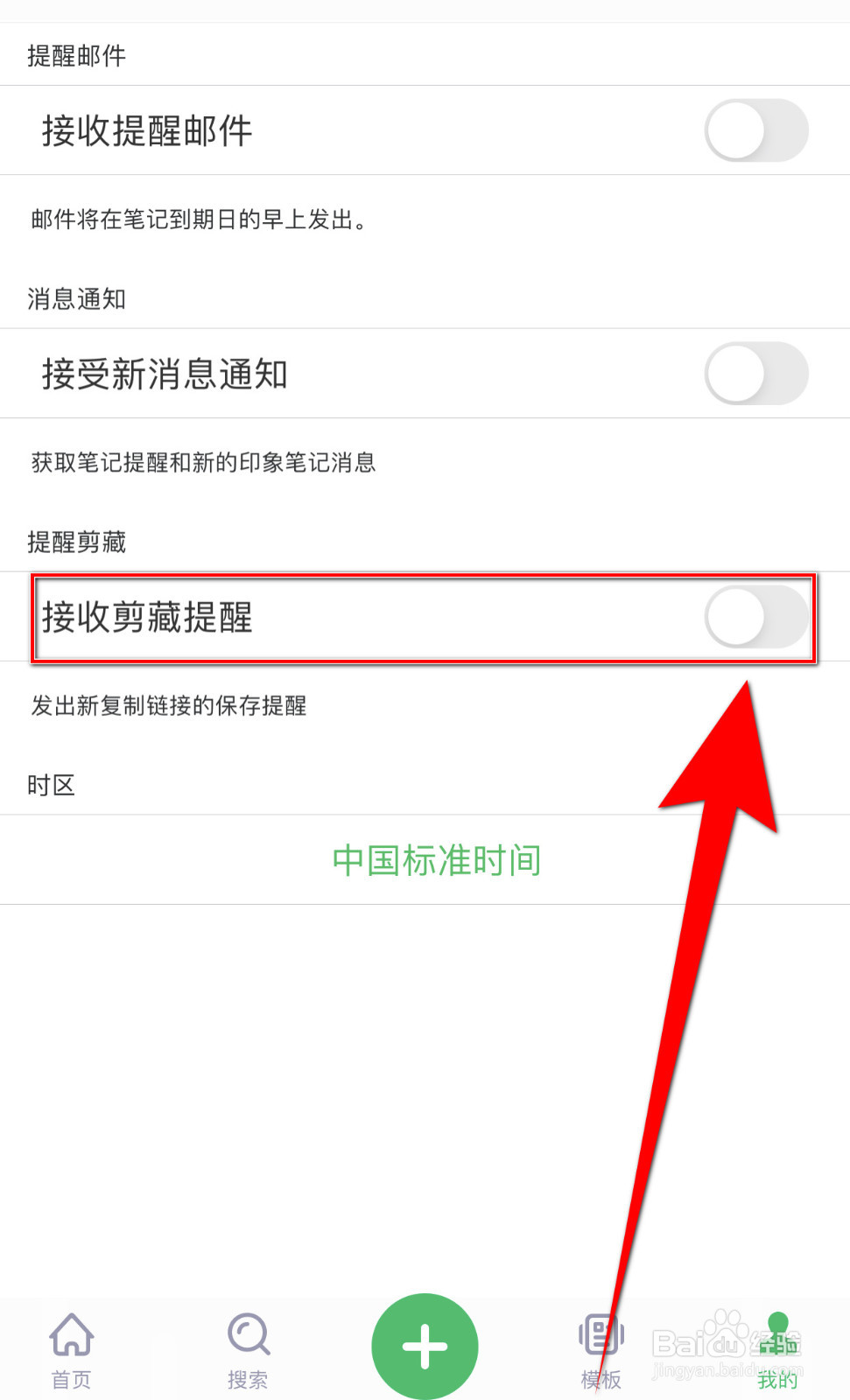Toggle the 接收剪藏提醒 switch
Viewport: 850px width, 1400px height.
click(756, 617)
